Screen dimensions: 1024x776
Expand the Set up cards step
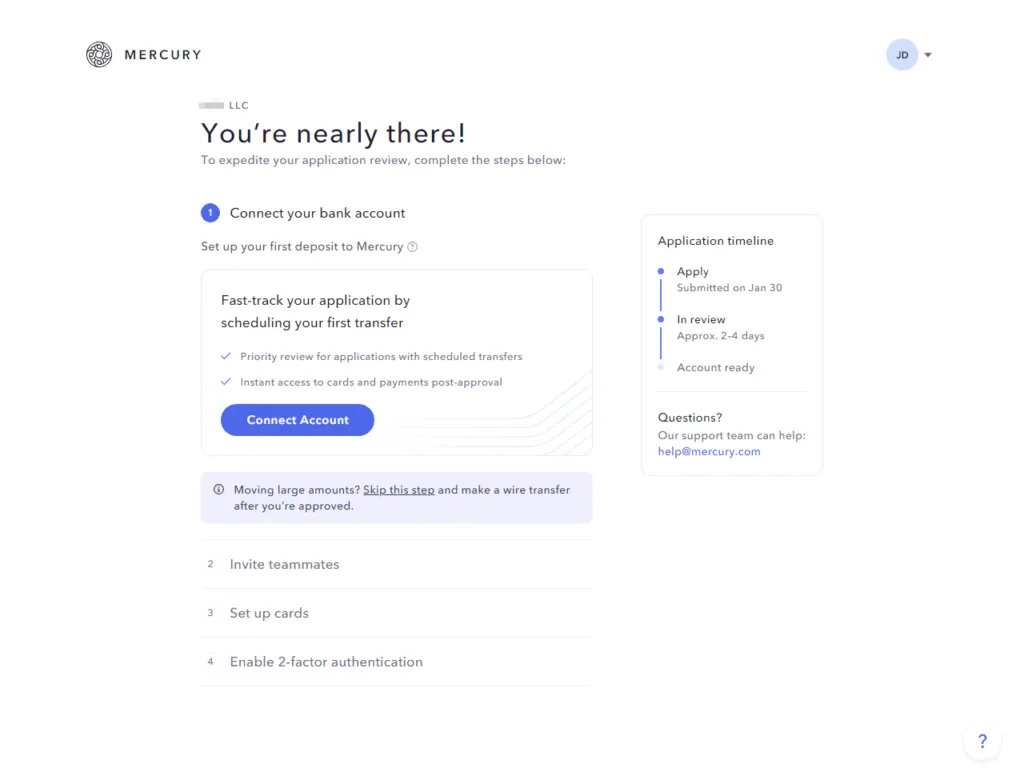click(269, 613)
